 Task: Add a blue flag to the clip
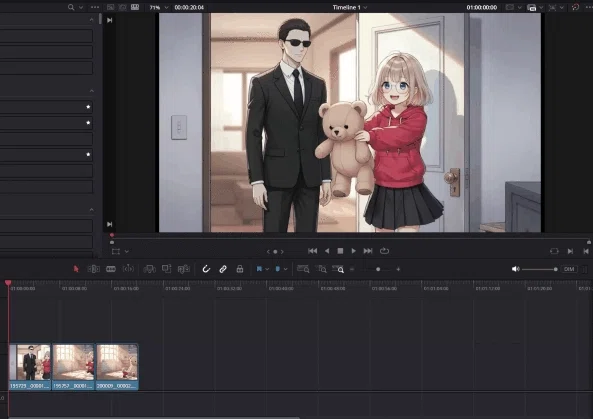[259, 269]
